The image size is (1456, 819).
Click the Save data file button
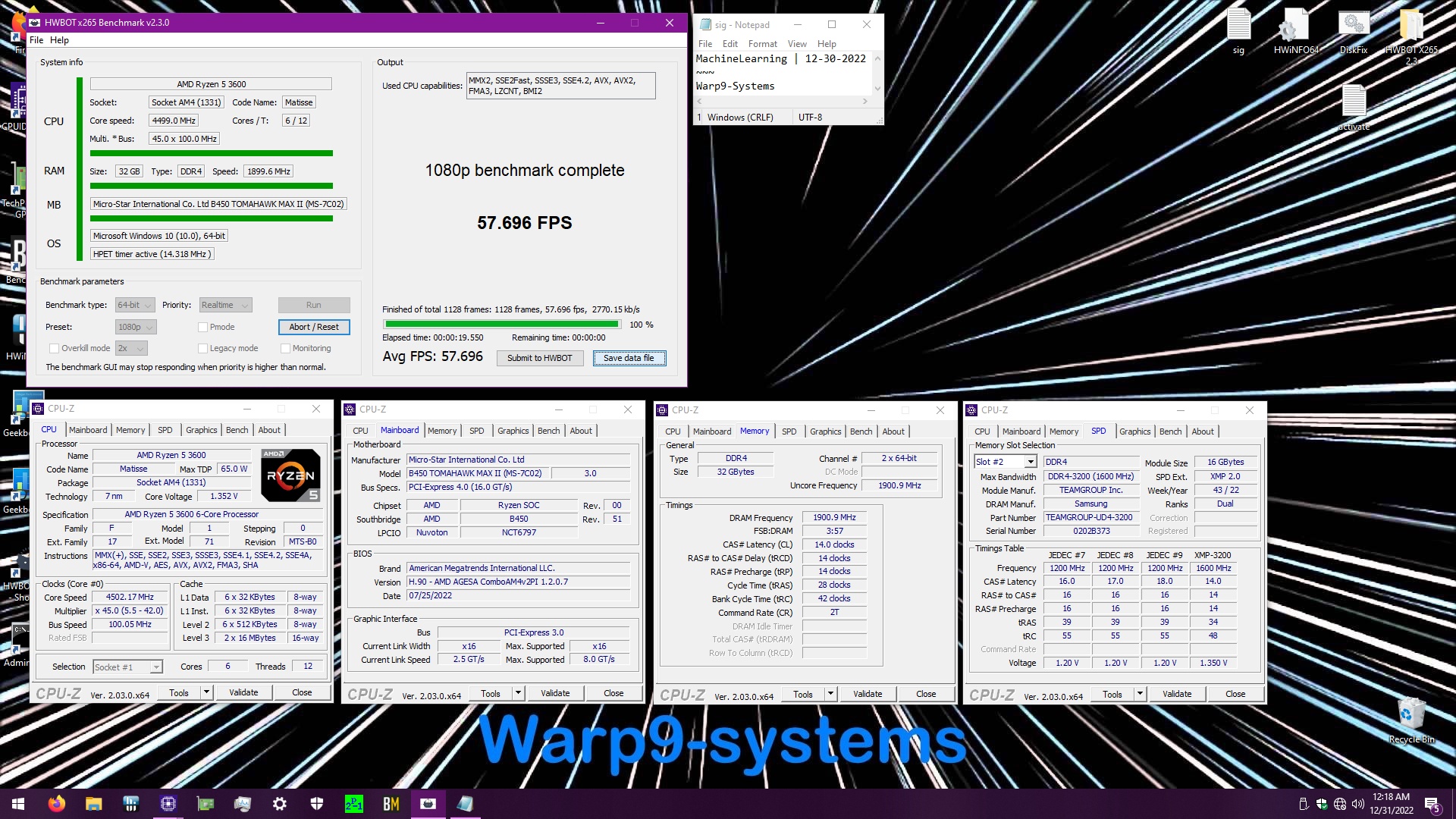(x=629, y=358)
